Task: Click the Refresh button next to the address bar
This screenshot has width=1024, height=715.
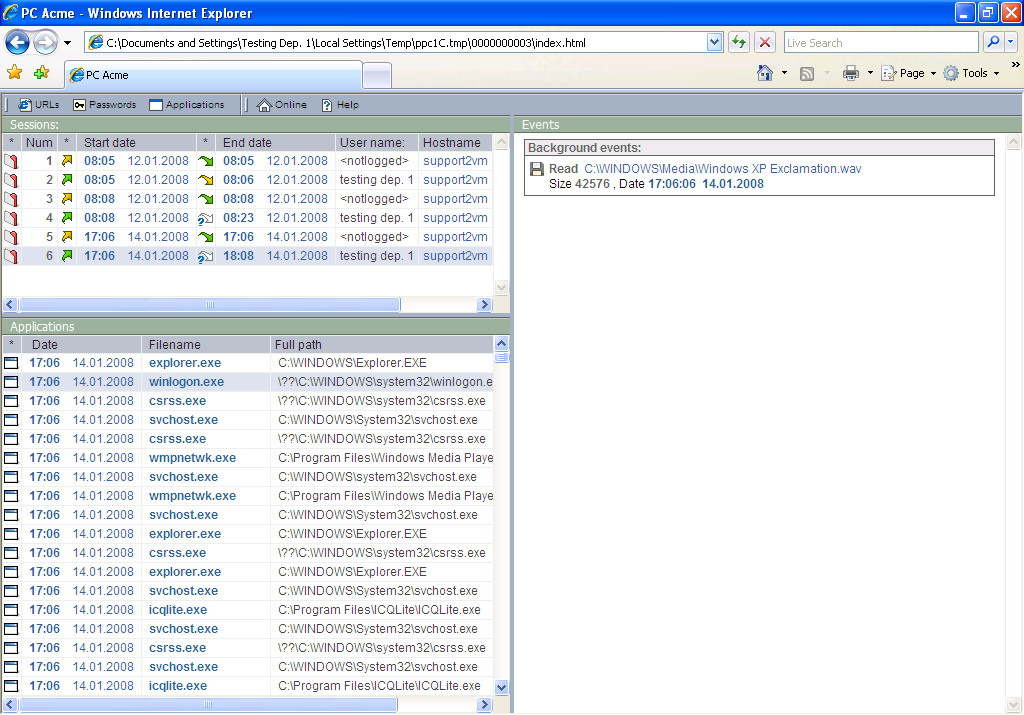Action: coord(739,42)
